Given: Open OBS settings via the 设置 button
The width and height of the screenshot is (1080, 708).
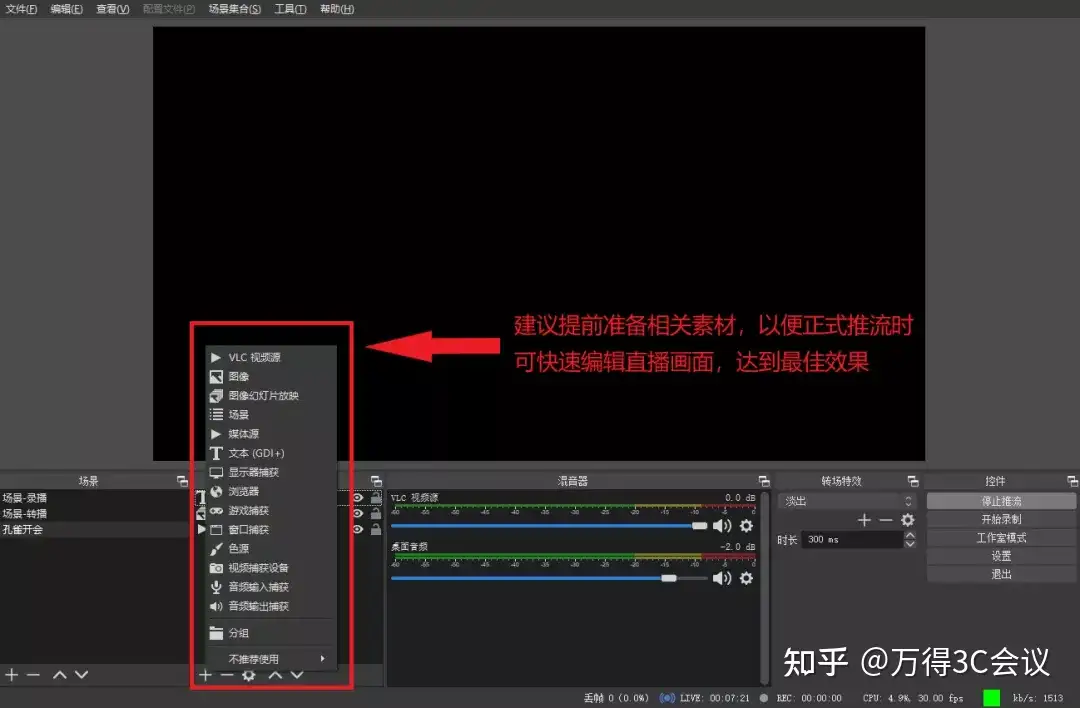Looking at the screenshot, I should pos(999,555).
